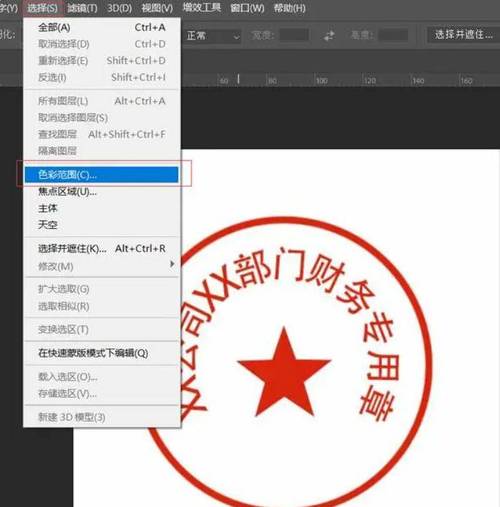500x507 pixels.
Task: Click the 选择并遮住... button in options bar
Action: [463, 35]
